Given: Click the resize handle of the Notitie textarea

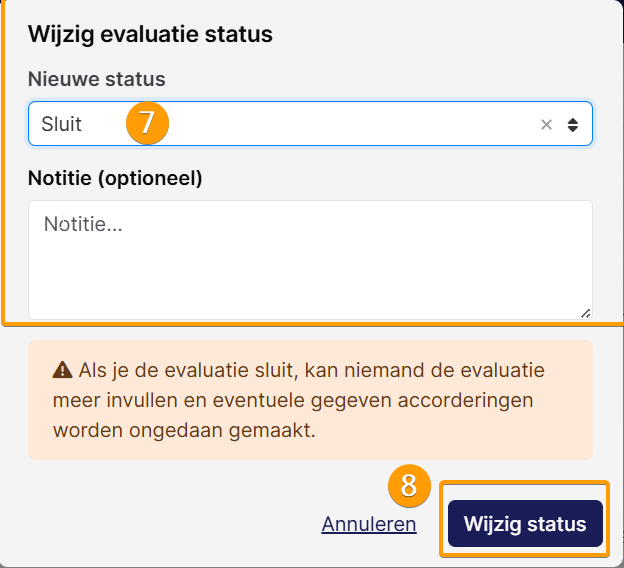Looking at the screenshot, I should 585,314.
